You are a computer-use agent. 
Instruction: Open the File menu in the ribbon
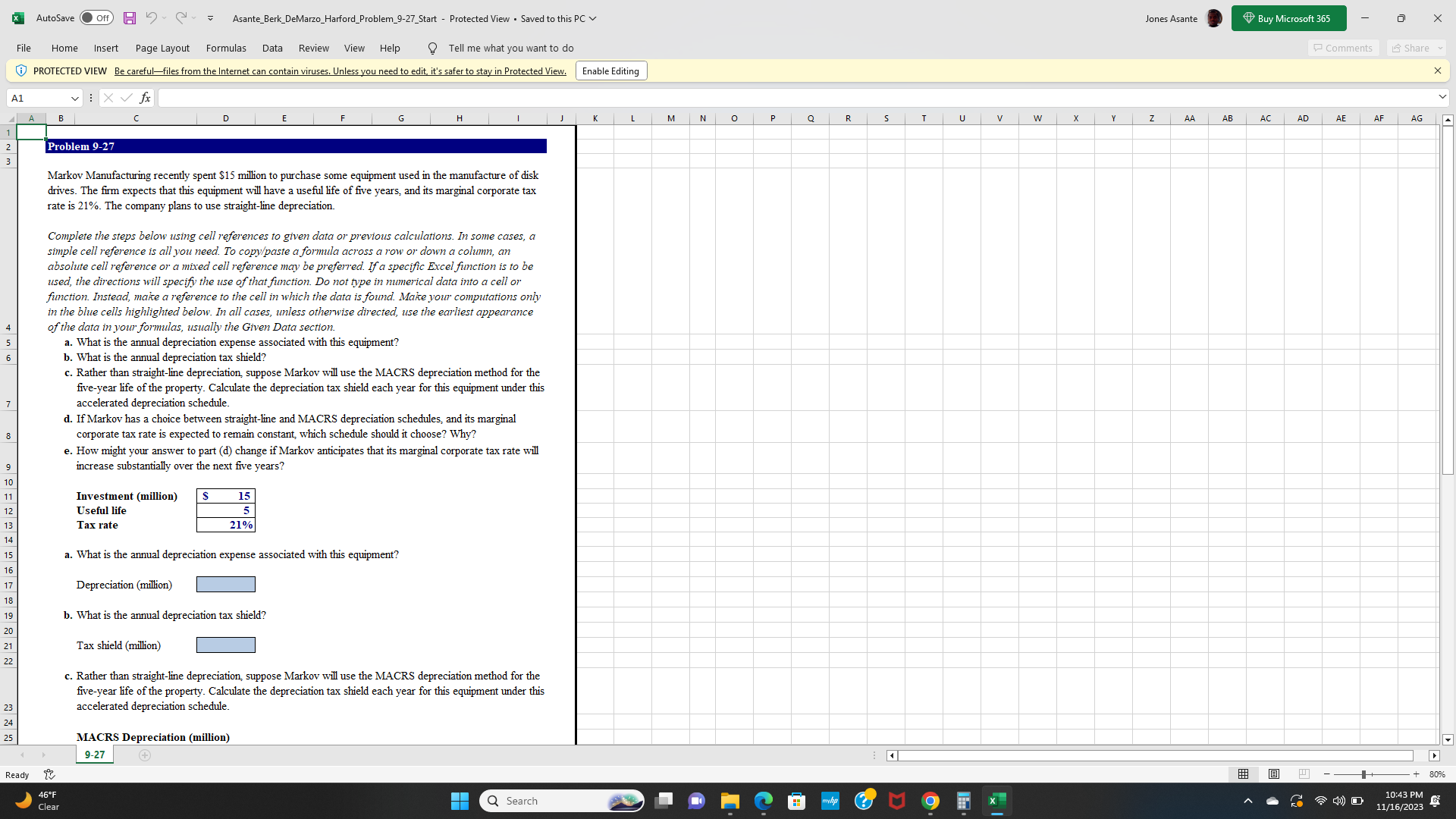23,48
